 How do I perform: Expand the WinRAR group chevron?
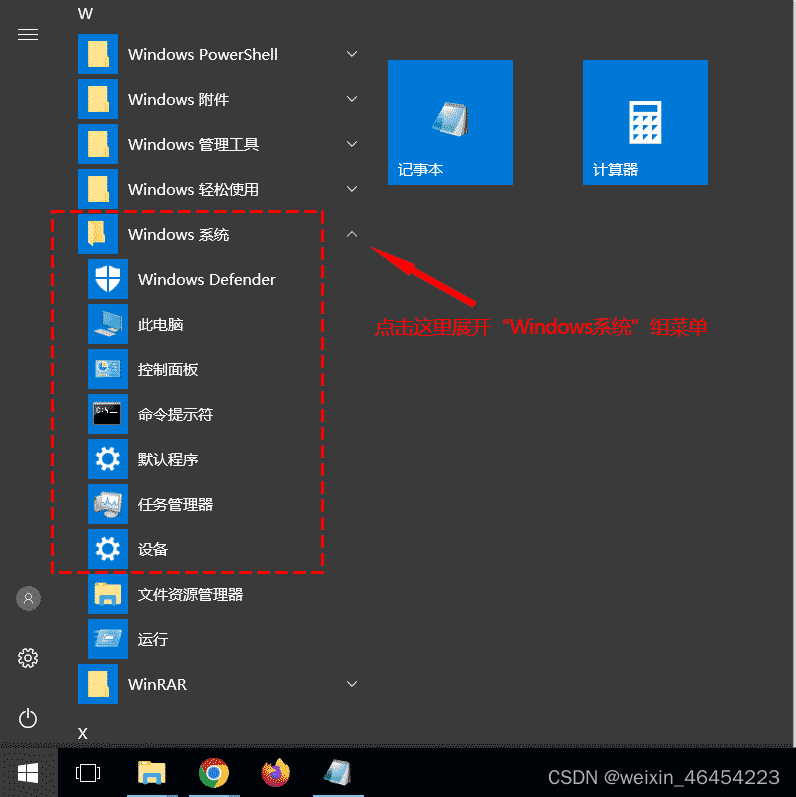coord(352,684)
